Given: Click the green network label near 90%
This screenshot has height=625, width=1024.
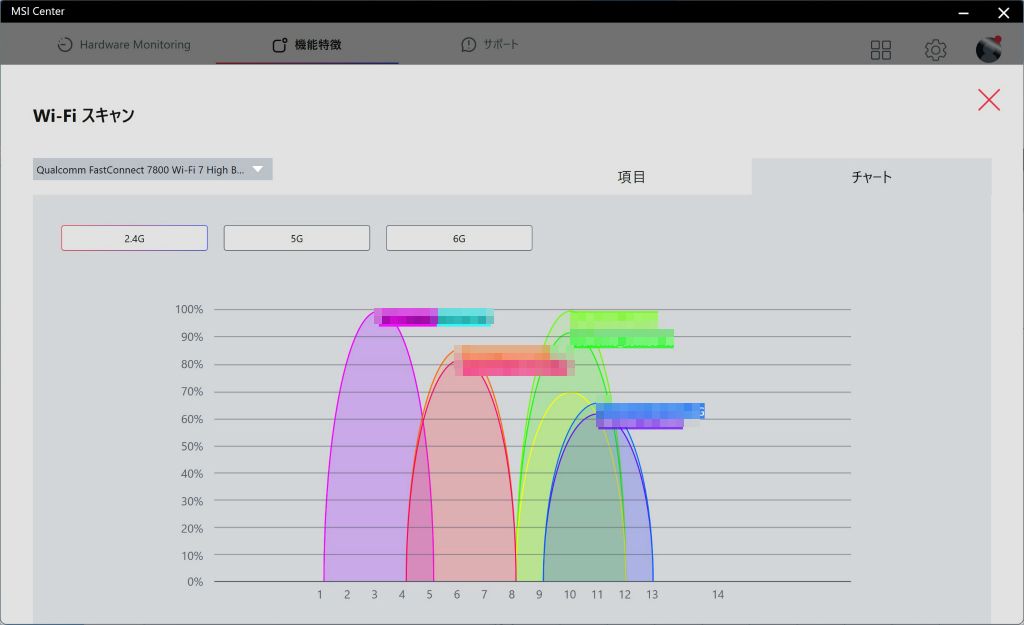Looking at the screenshot, I should coord(621,339).
